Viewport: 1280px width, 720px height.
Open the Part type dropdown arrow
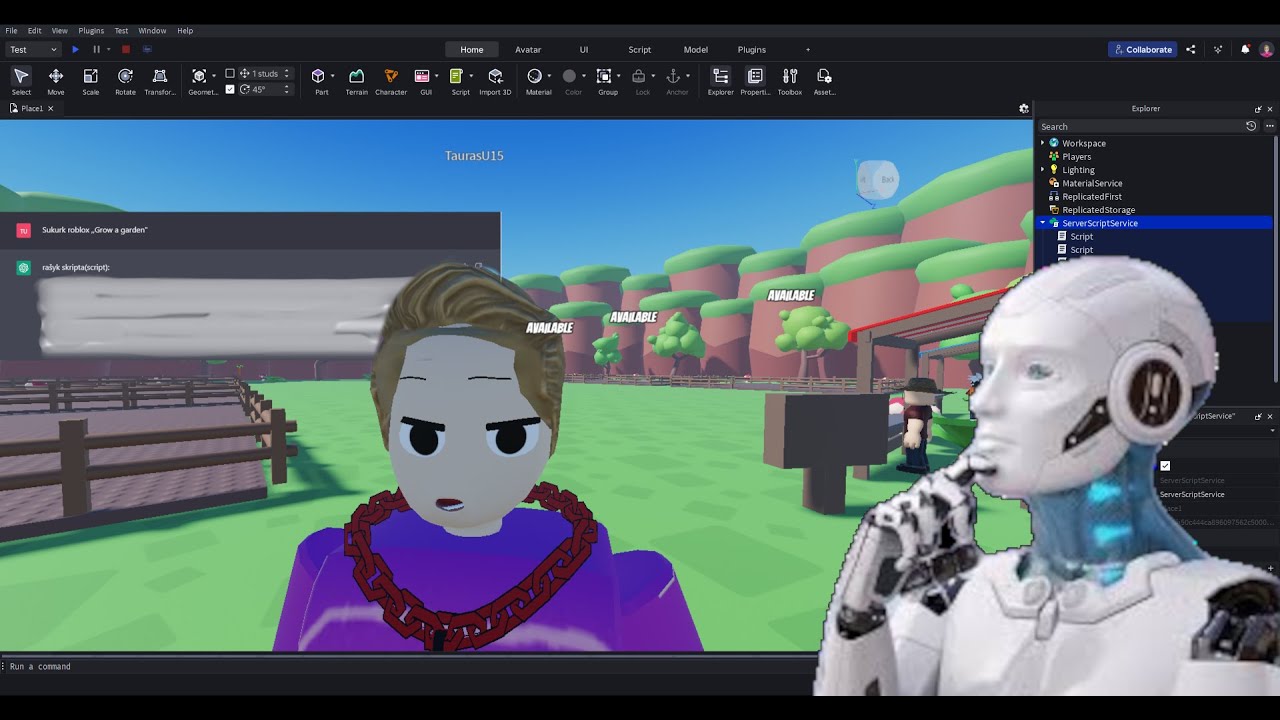(x=333, y=76)
